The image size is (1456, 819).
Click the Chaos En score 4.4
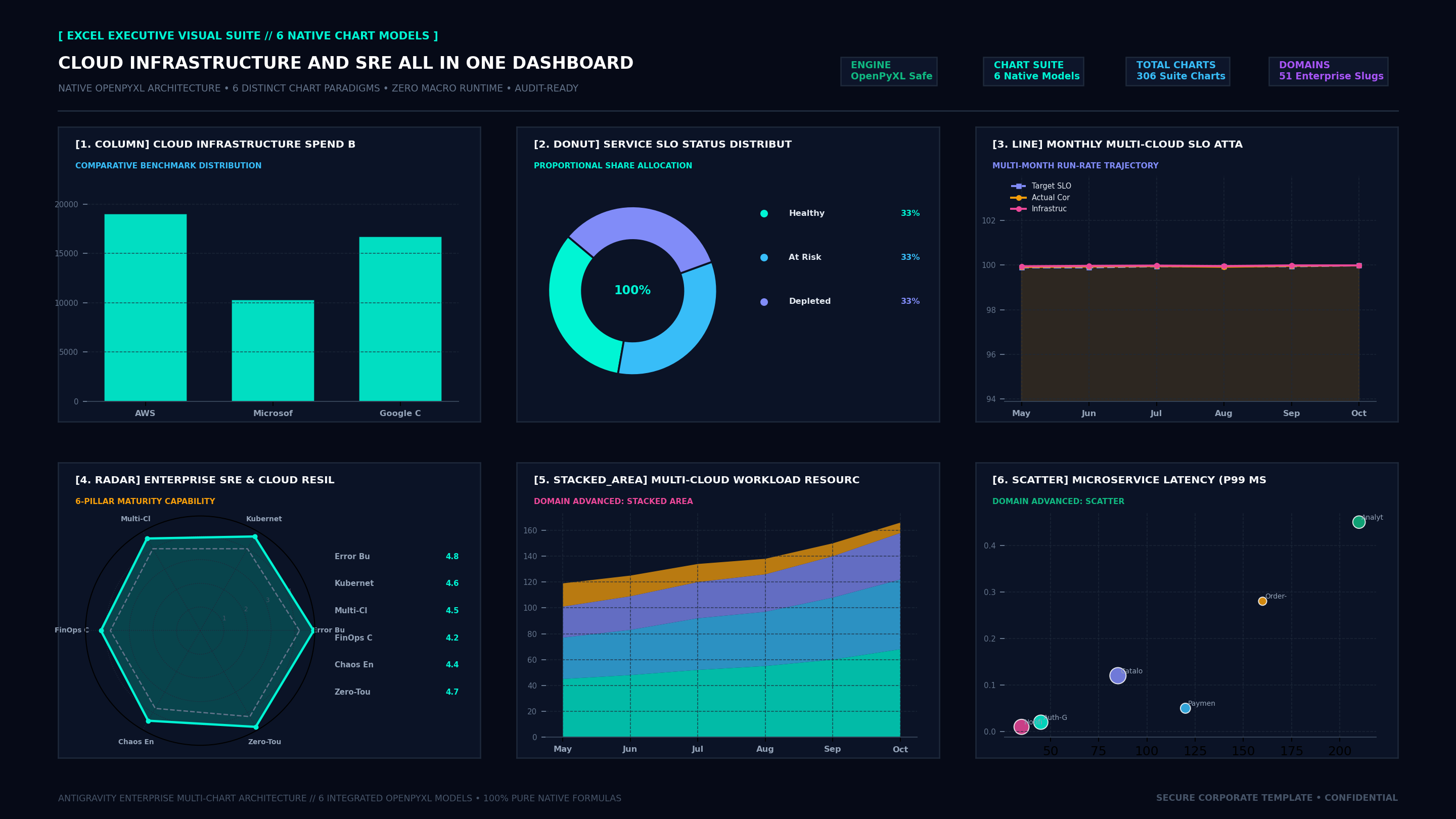click(x=452, y=665)
